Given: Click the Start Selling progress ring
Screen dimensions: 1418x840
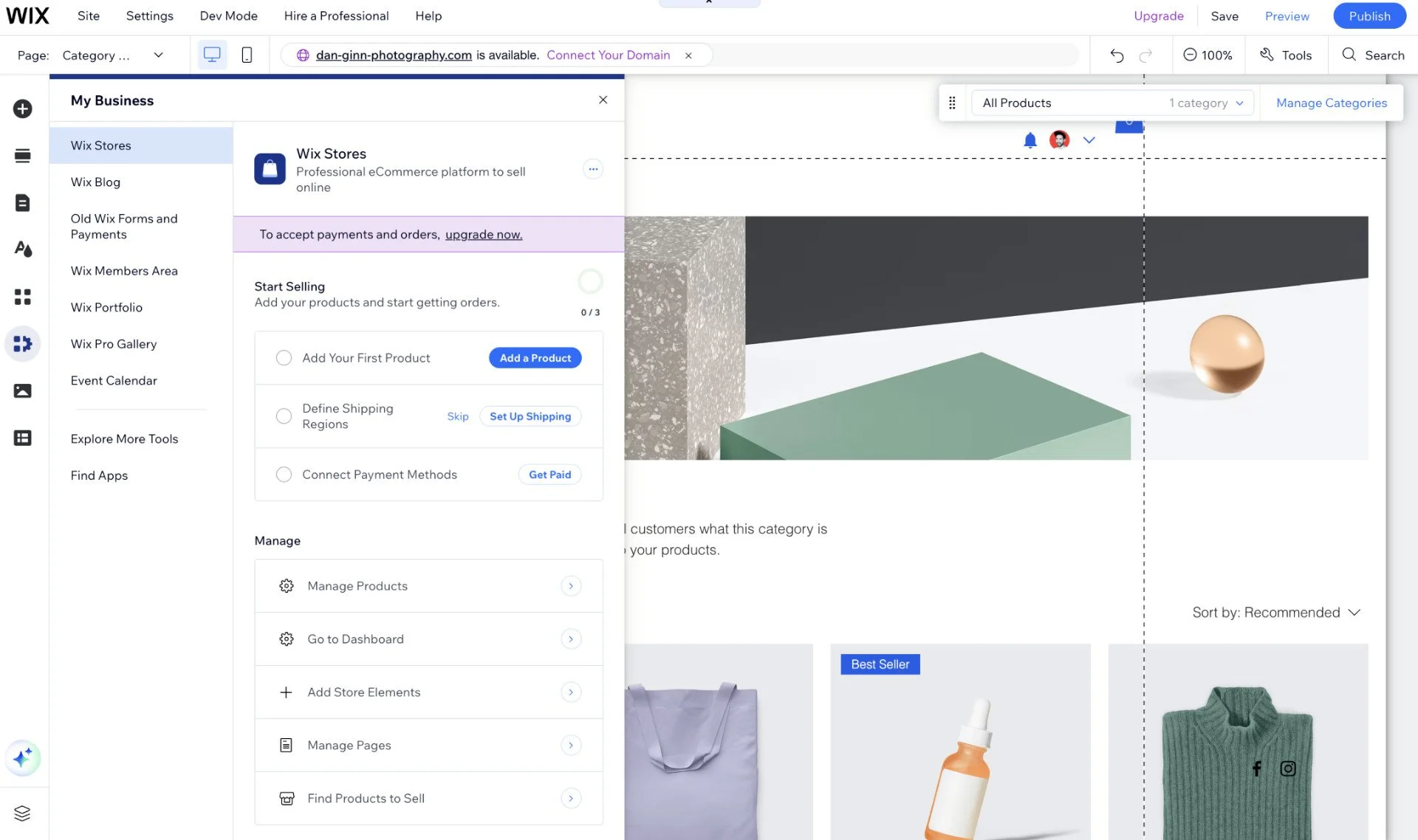Looking at the screenshot, I should point(590,281).
